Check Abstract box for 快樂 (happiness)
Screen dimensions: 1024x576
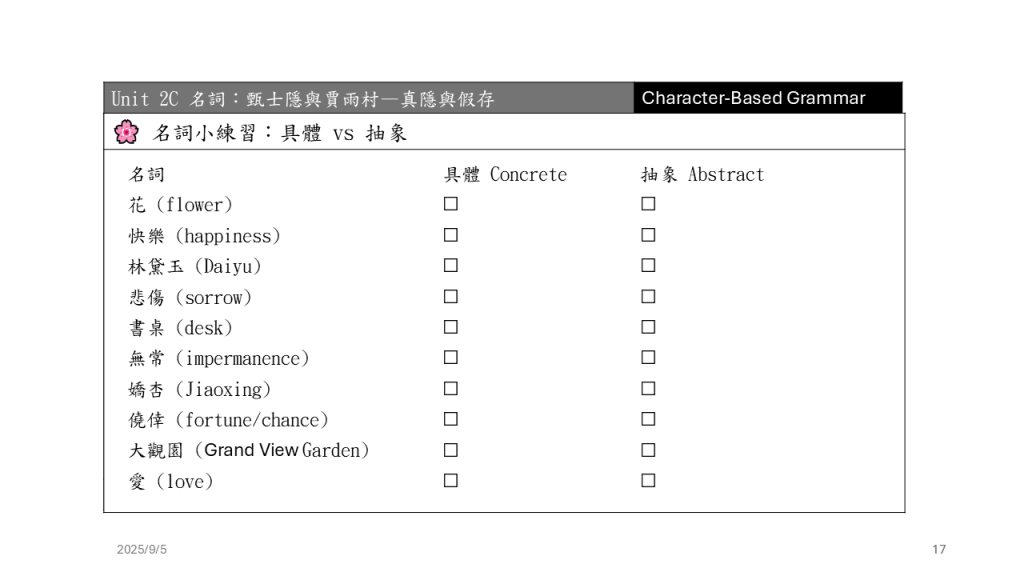point(648,235)
